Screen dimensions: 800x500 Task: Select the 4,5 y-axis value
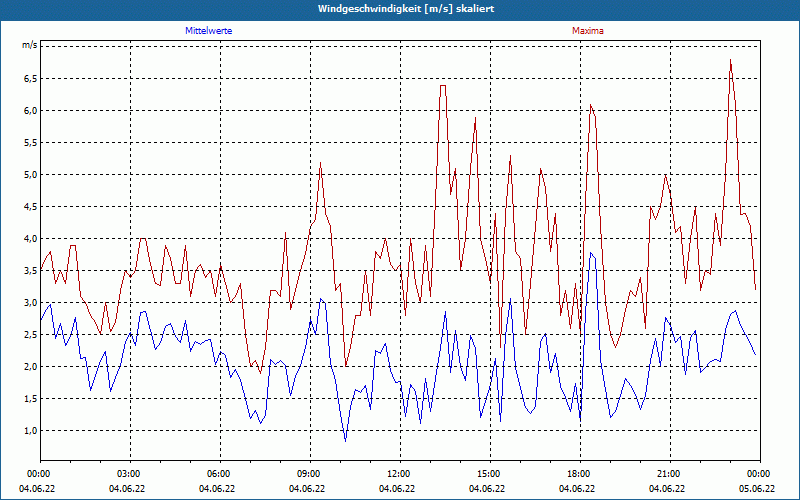coord(30,207)
